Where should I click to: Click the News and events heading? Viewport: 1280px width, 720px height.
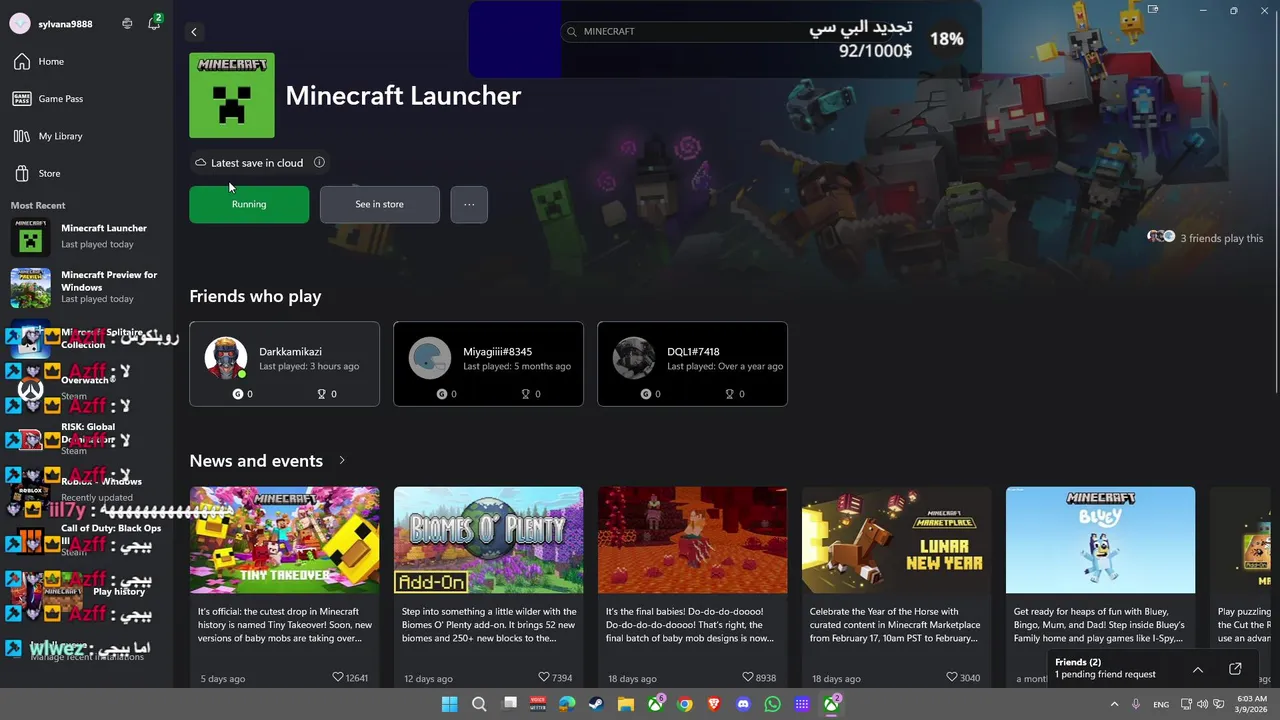(x=256, y=461)
